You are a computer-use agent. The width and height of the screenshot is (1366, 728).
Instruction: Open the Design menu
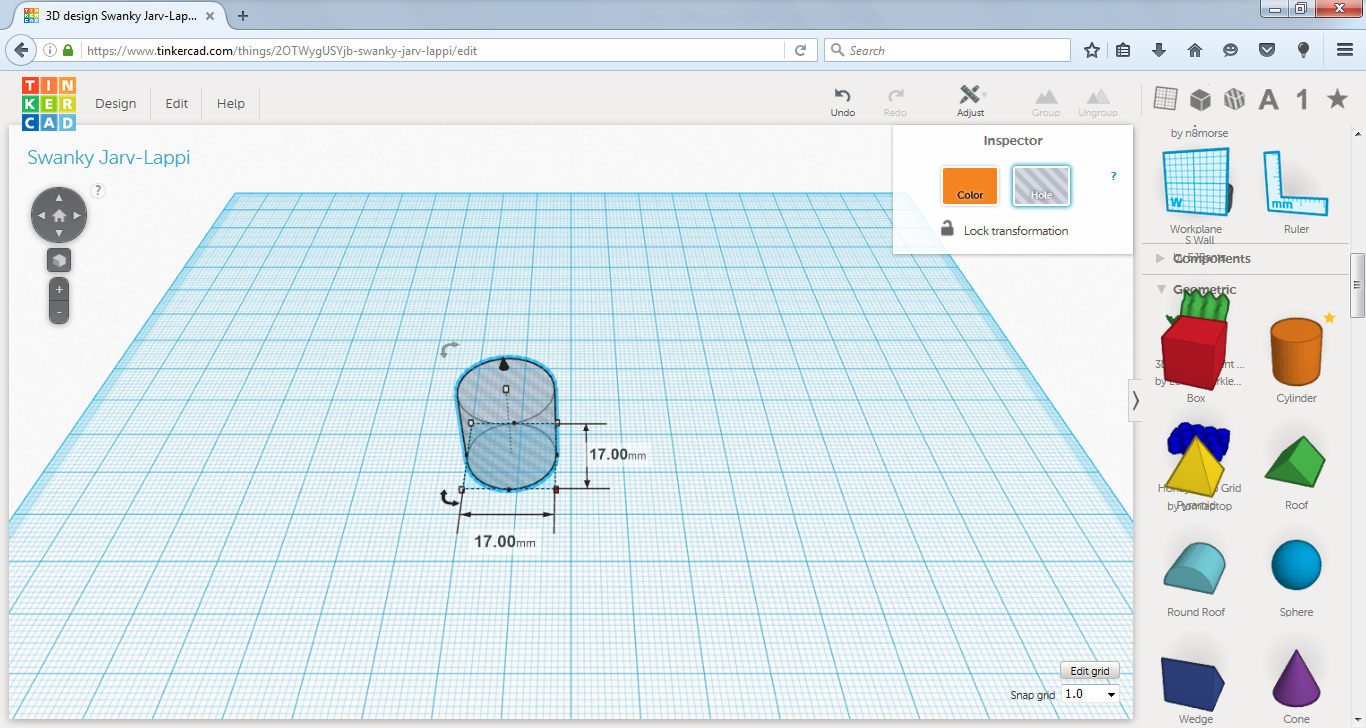[x=115, y=103]
